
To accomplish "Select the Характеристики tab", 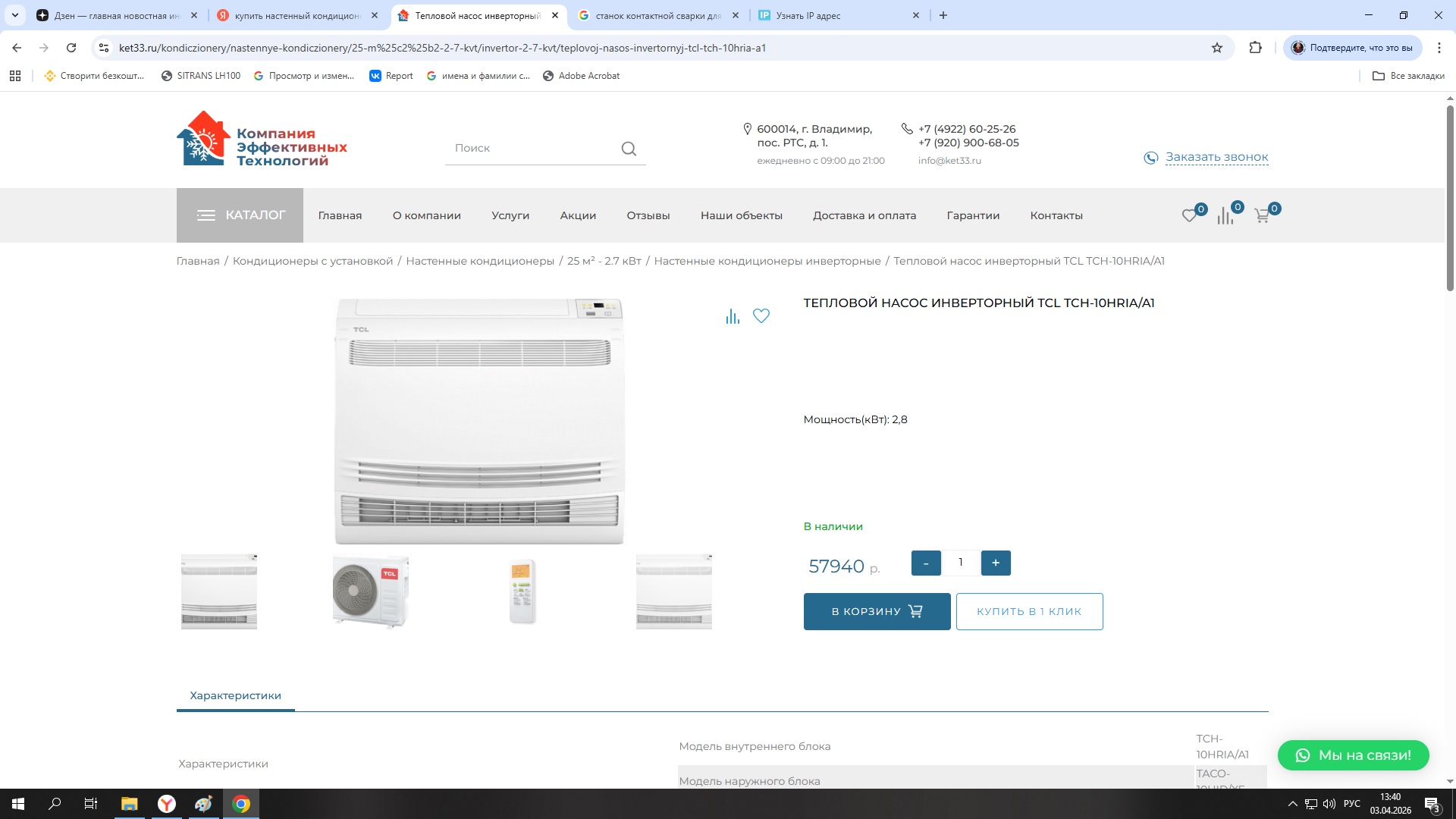I will tap(235, 695).
